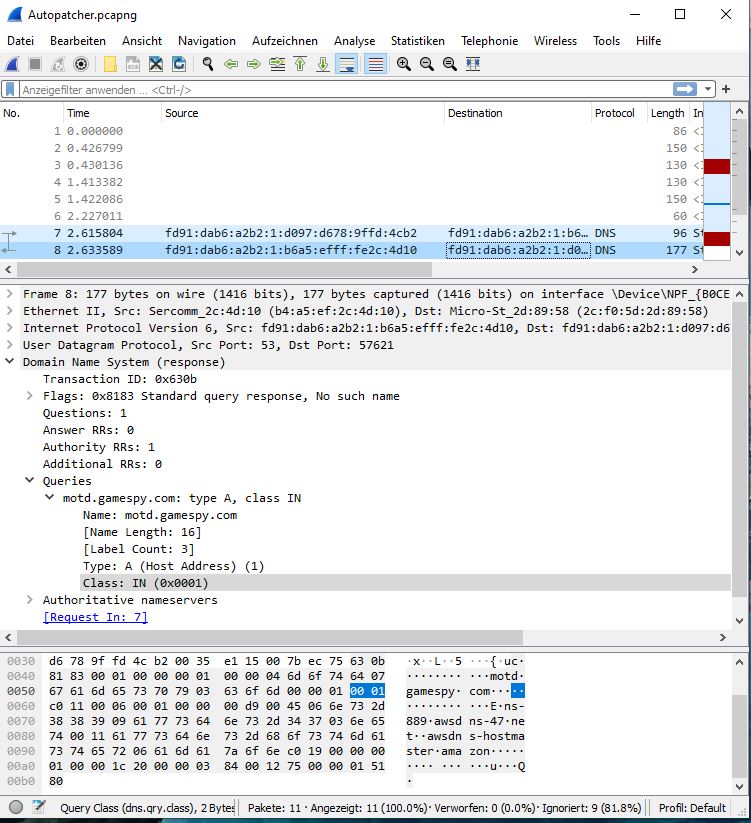This screenshot has width=751, height=823.
Task: Click the Profil: Default status text
Action: click(x=692, y=807)
